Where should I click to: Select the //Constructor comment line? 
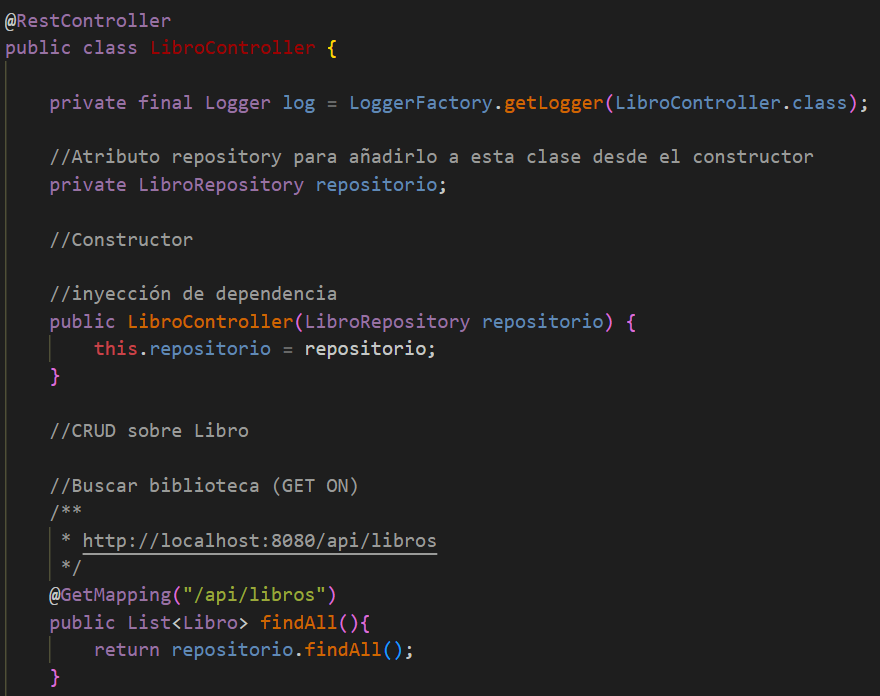pos(122,239)
